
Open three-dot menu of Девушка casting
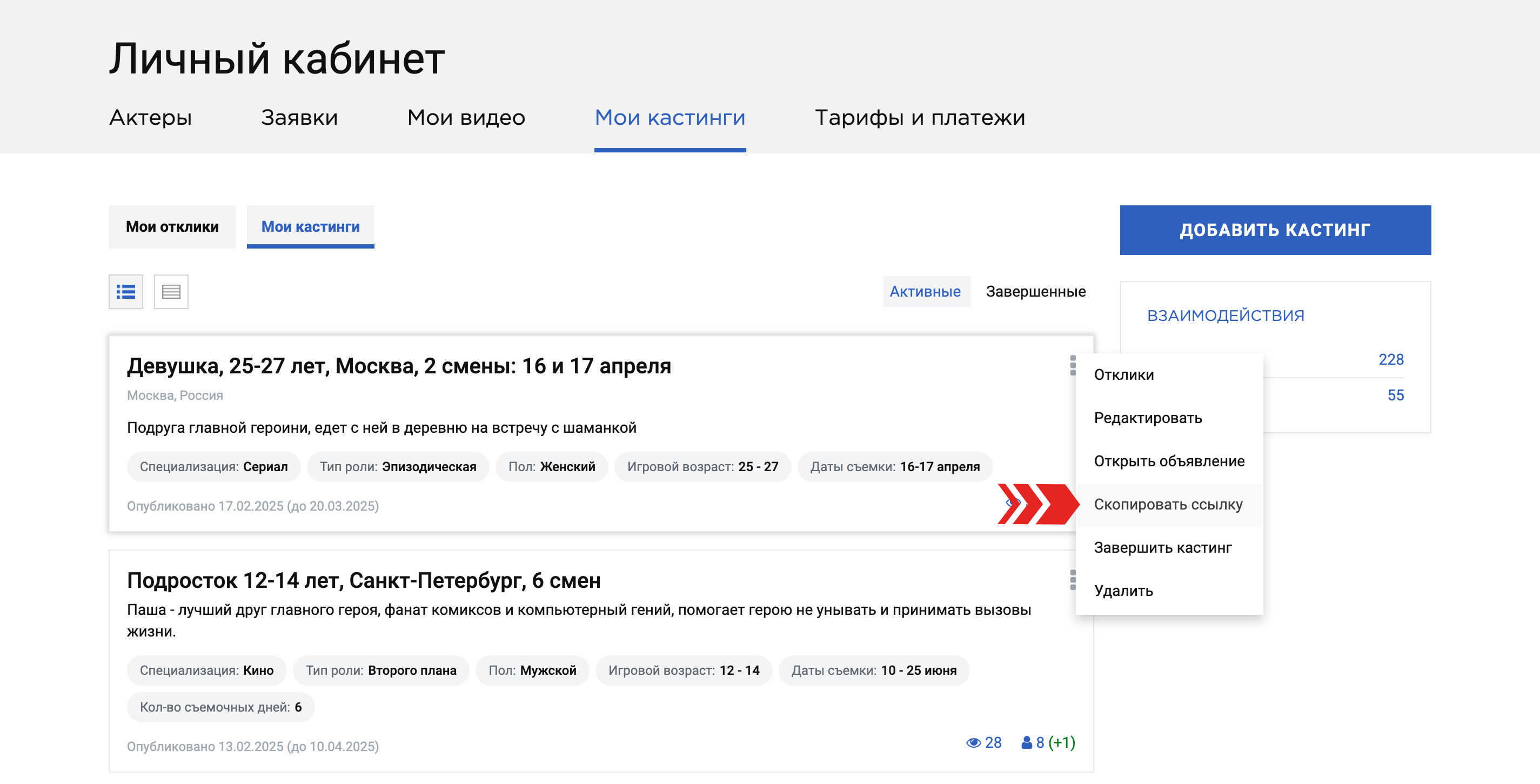(x=1073, y=365)
